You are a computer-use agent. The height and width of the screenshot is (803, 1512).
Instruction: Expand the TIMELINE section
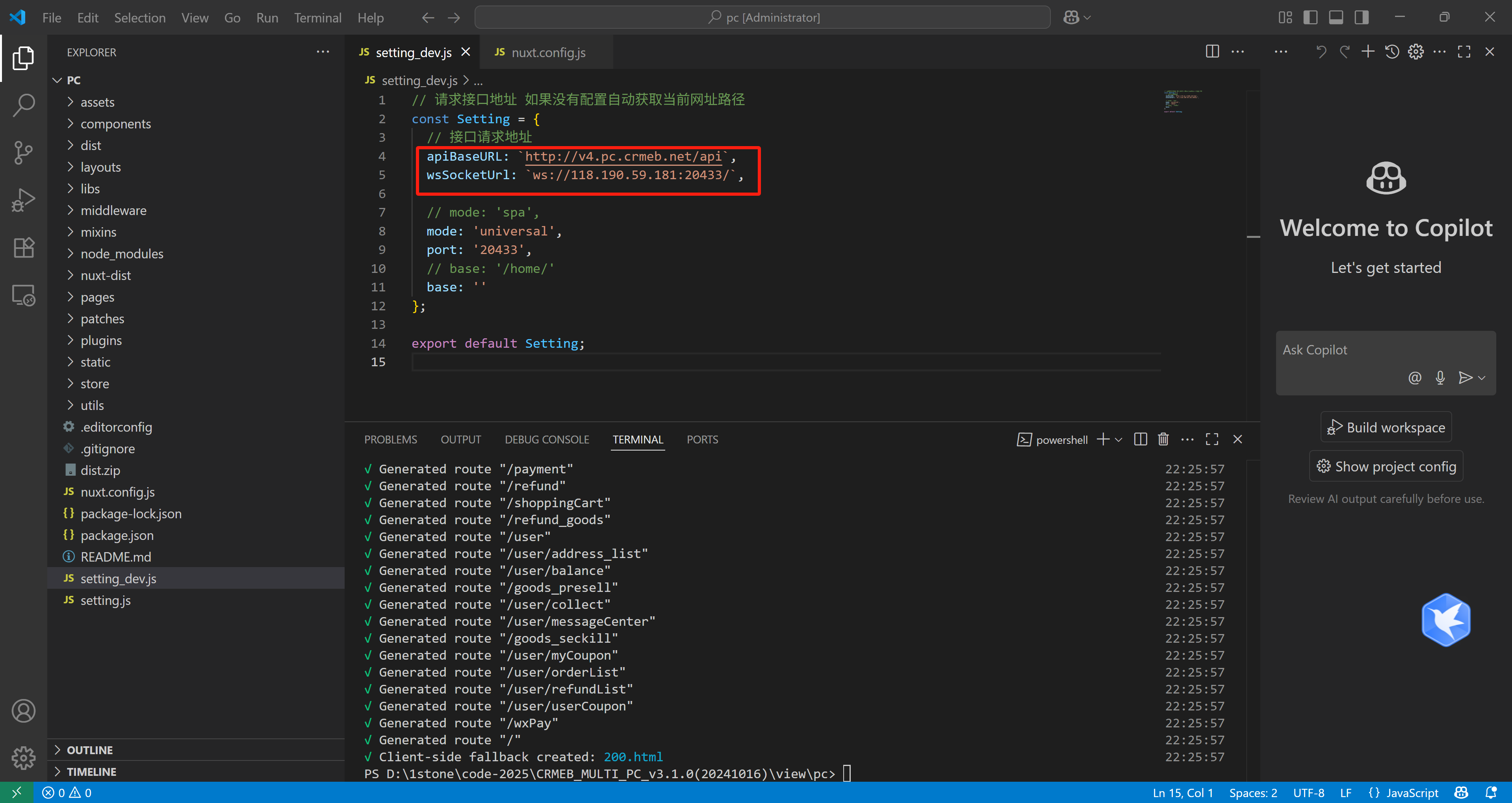pos(196,771)
